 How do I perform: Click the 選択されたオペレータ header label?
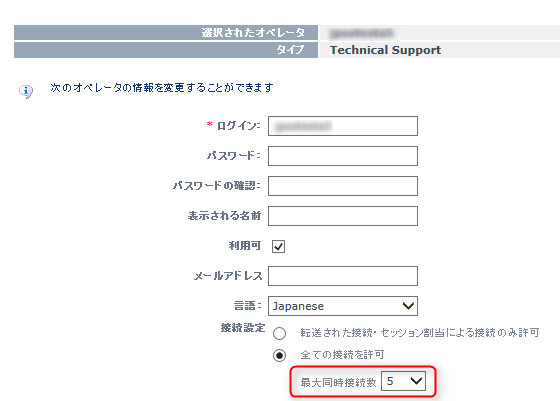[253, 32]
